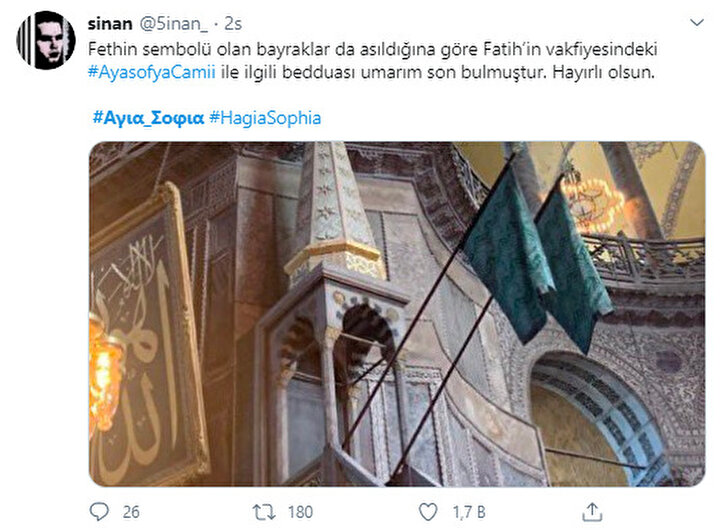Like the tweet with the heart icon
This screenshot has width=720, height=530.
(x=428, y=512)
